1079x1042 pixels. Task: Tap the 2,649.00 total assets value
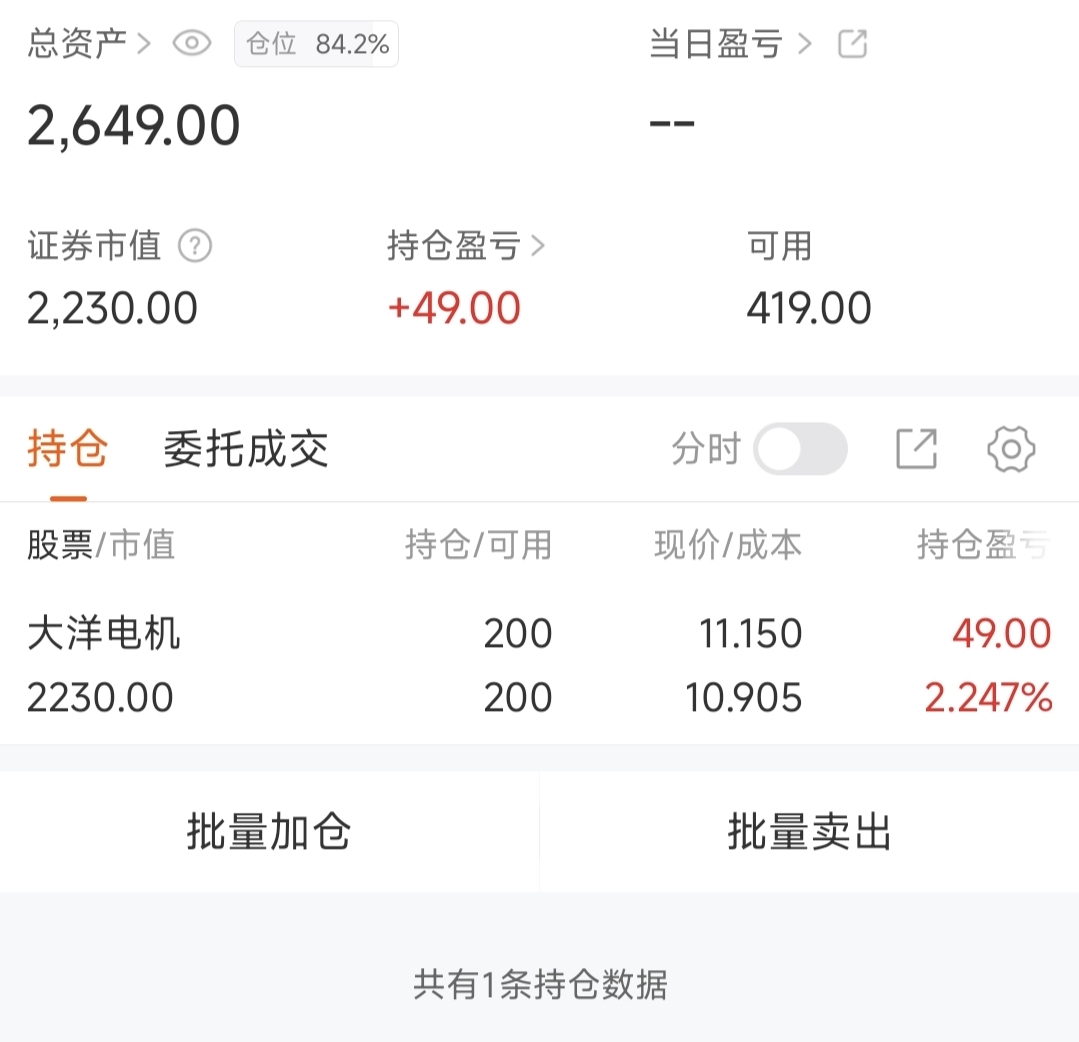pos(134,127)
